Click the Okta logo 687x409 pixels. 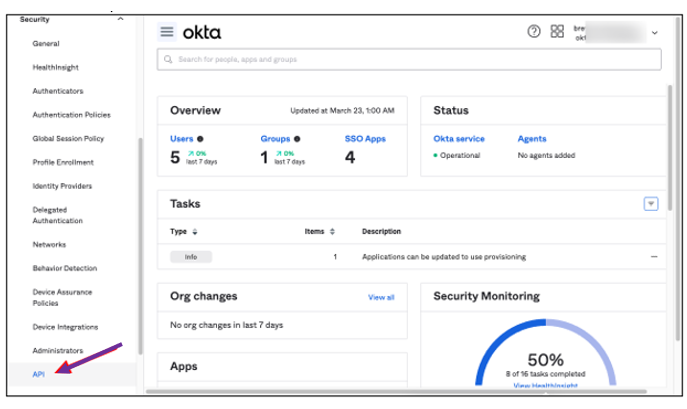202,32
